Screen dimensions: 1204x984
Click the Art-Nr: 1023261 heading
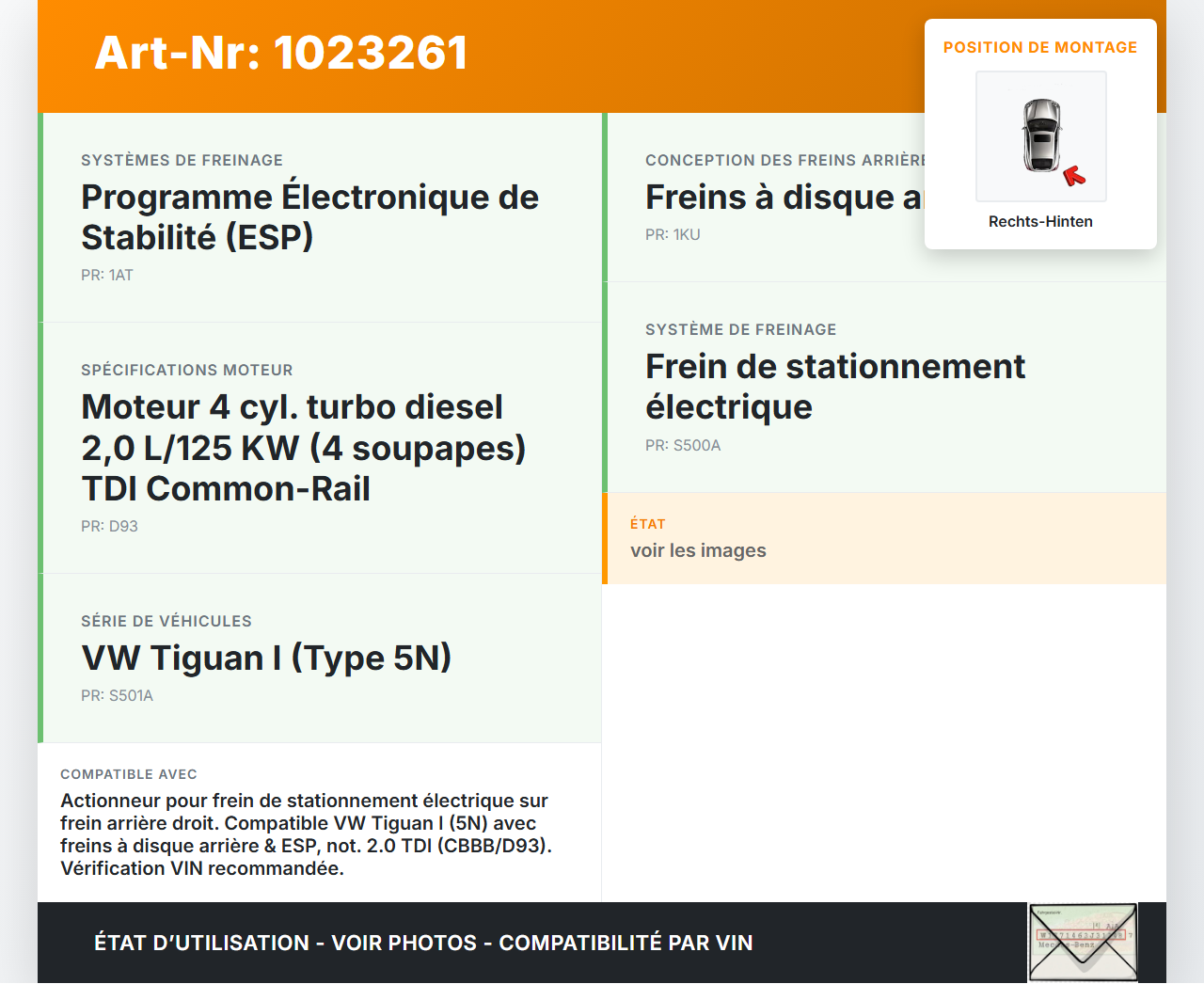281,53
